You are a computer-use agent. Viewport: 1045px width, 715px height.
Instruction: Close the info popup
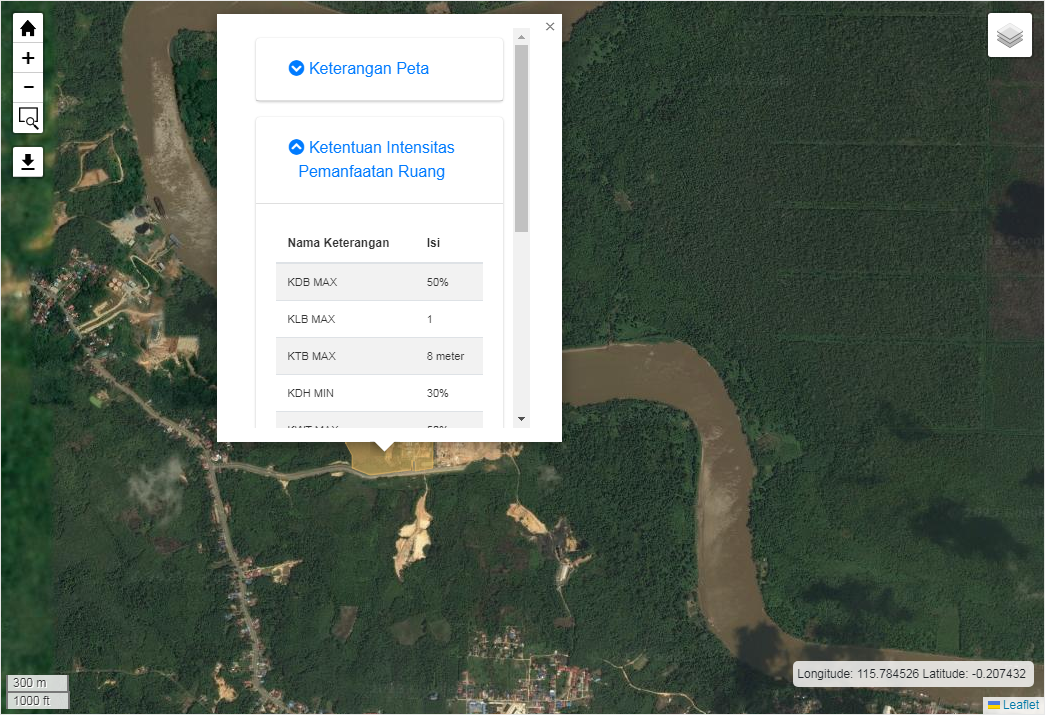[550, 27]
